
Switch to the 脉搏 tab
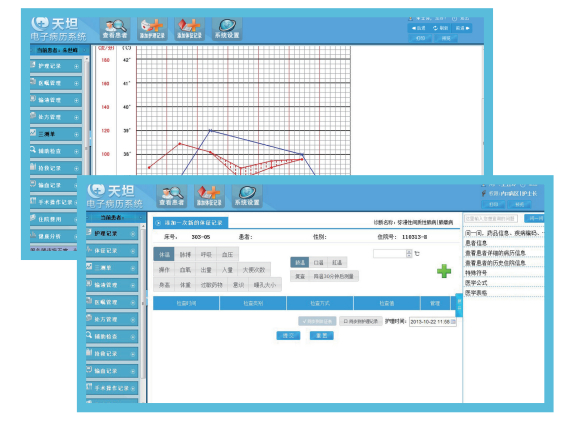[x=185, y=254]
